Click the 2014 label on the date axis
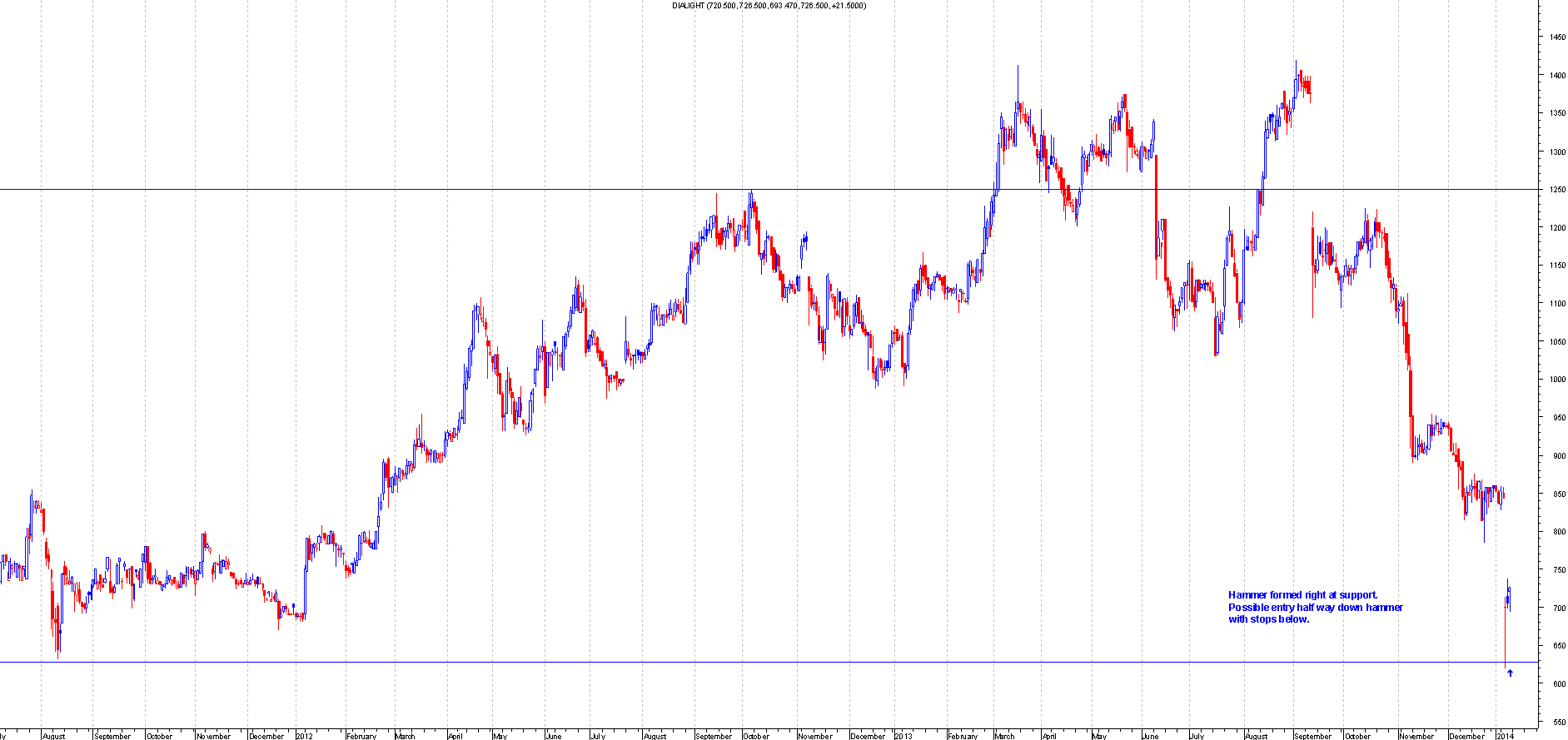The height and width of the screenshot is (740, 1568). 1506,736
